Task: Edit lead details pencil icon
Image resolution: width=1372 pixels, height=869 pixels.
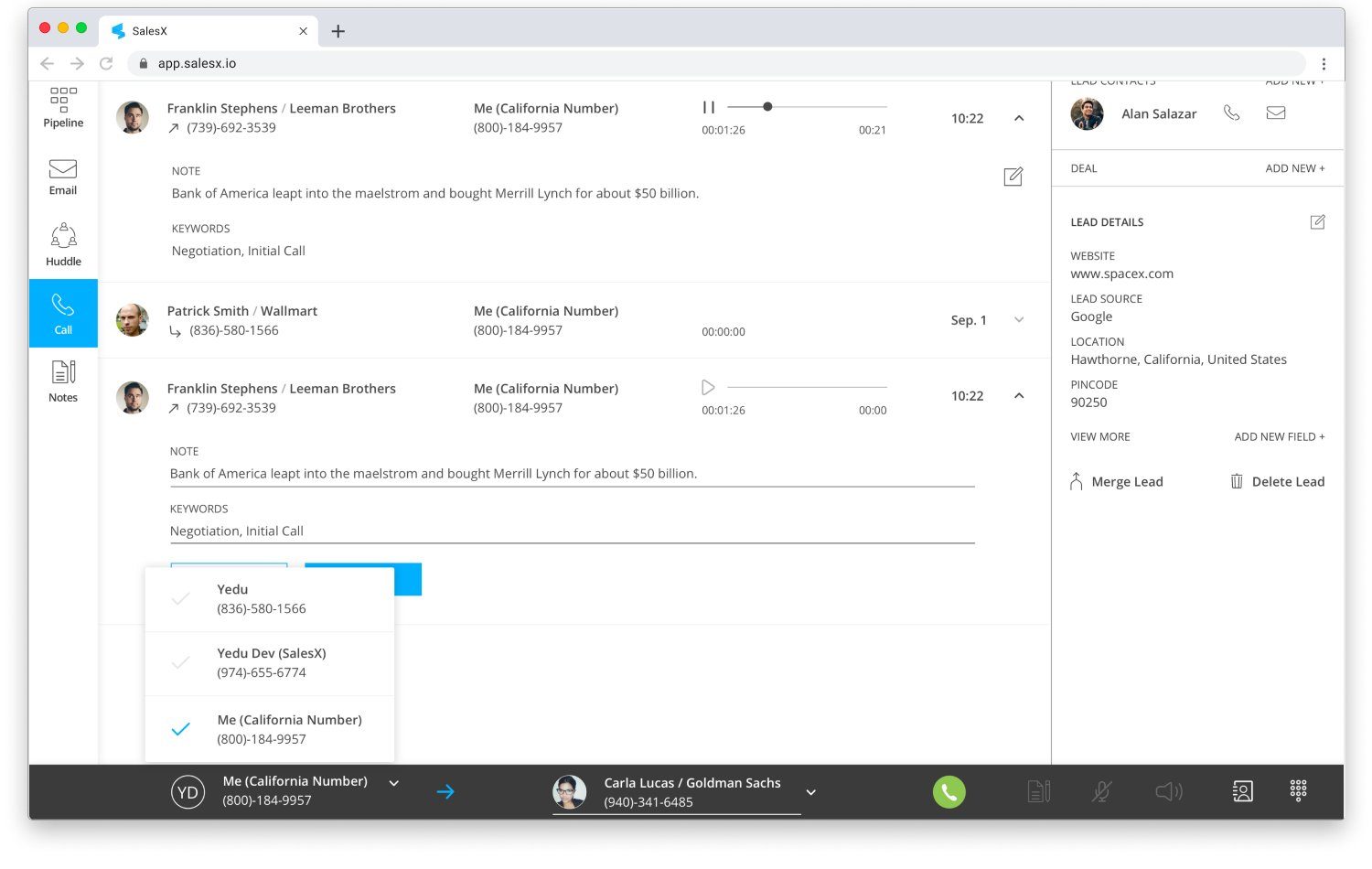Action: (x=1317, y=222)
